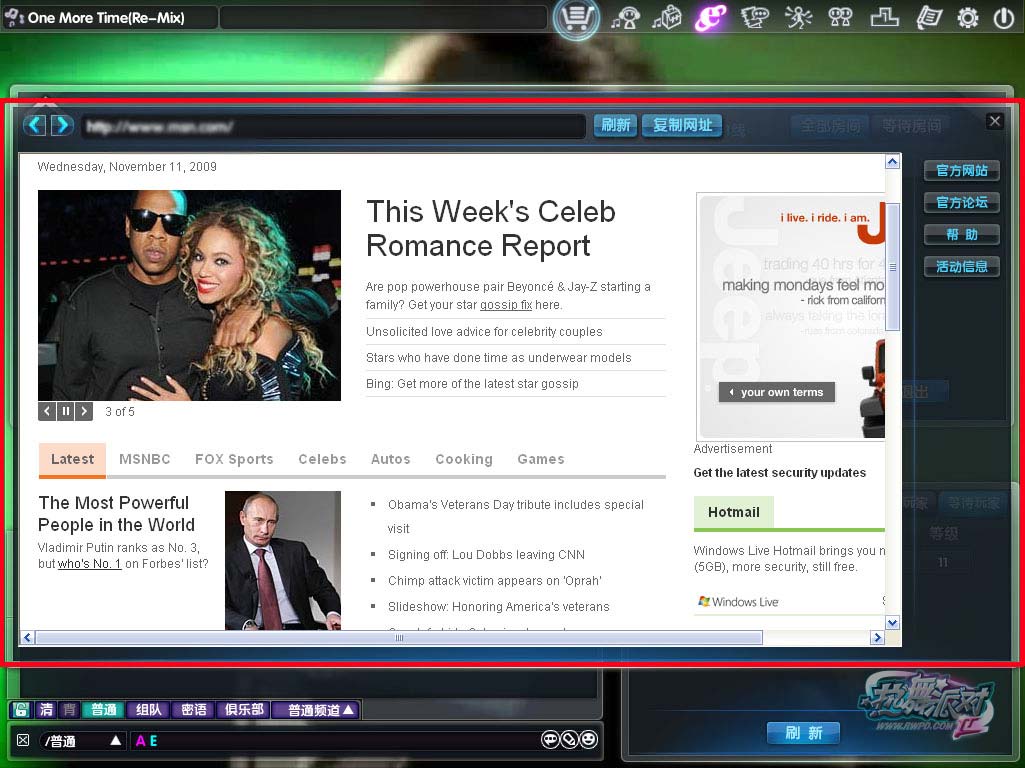Viewport: 1025px width, 768px height.
Task: Open 'Signing off: Lou Dobbs leaving CNN'
Action: click(486, 554)
